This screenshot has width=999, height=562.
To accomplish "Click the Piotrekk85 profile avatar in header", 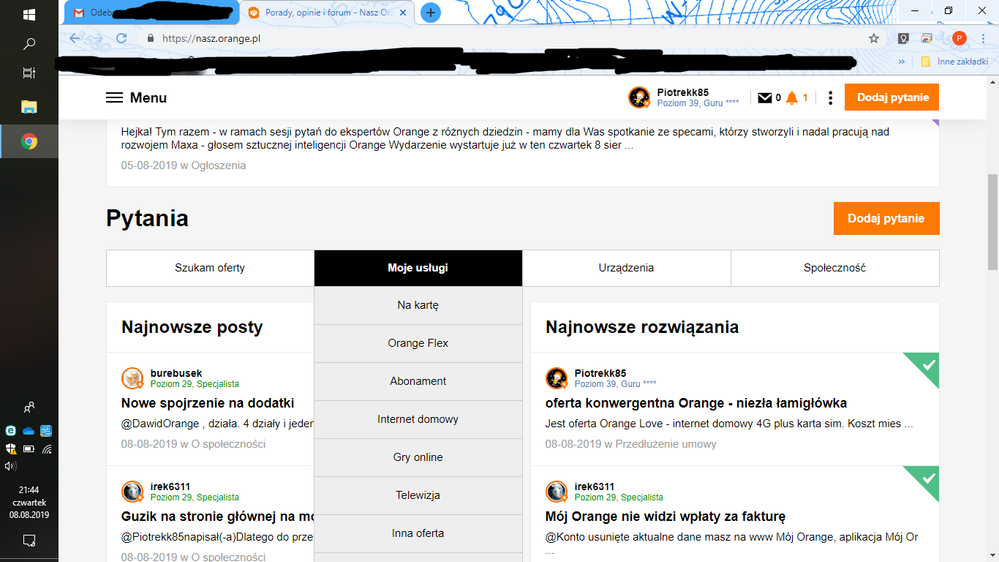I will coord(639,97).
